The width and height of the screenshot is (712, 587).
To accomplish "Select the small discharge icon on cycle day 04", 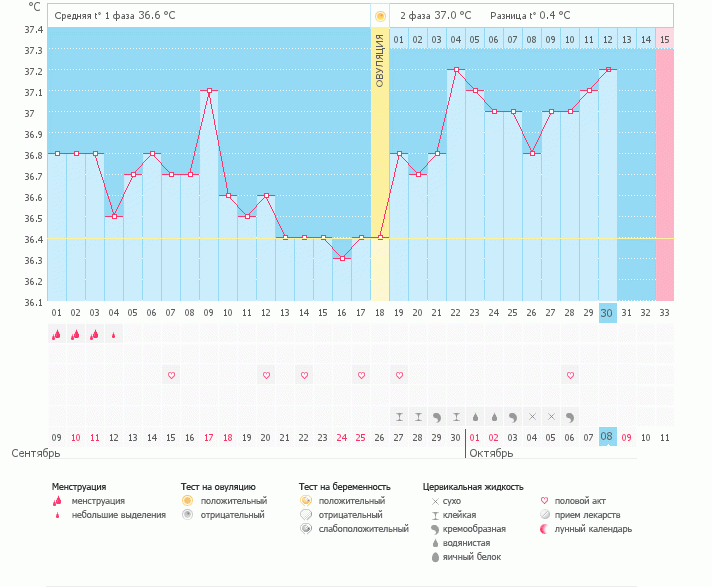I will pyautogui.click(x=114, y=335).
